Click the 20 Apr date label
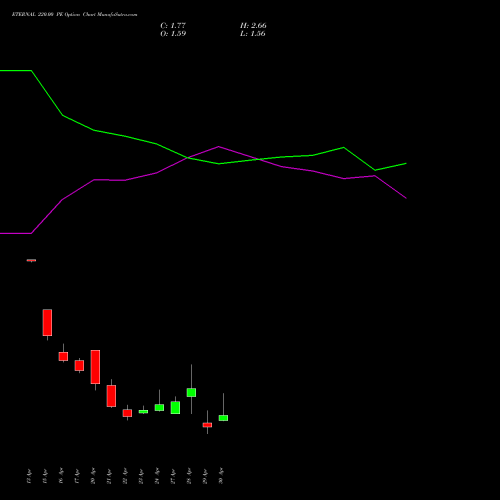The height and width of the screenshot is (500, 500). tap(93, 476)
